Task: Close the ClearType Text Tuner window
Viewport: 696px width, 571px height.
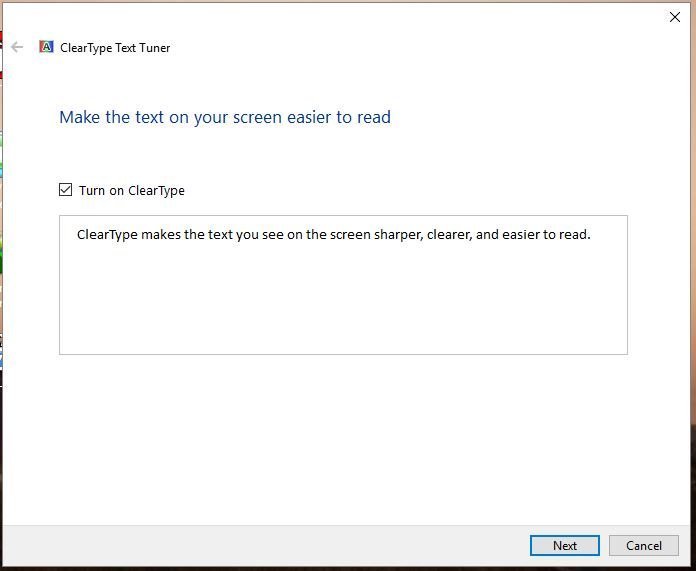Action: point(675,17)
